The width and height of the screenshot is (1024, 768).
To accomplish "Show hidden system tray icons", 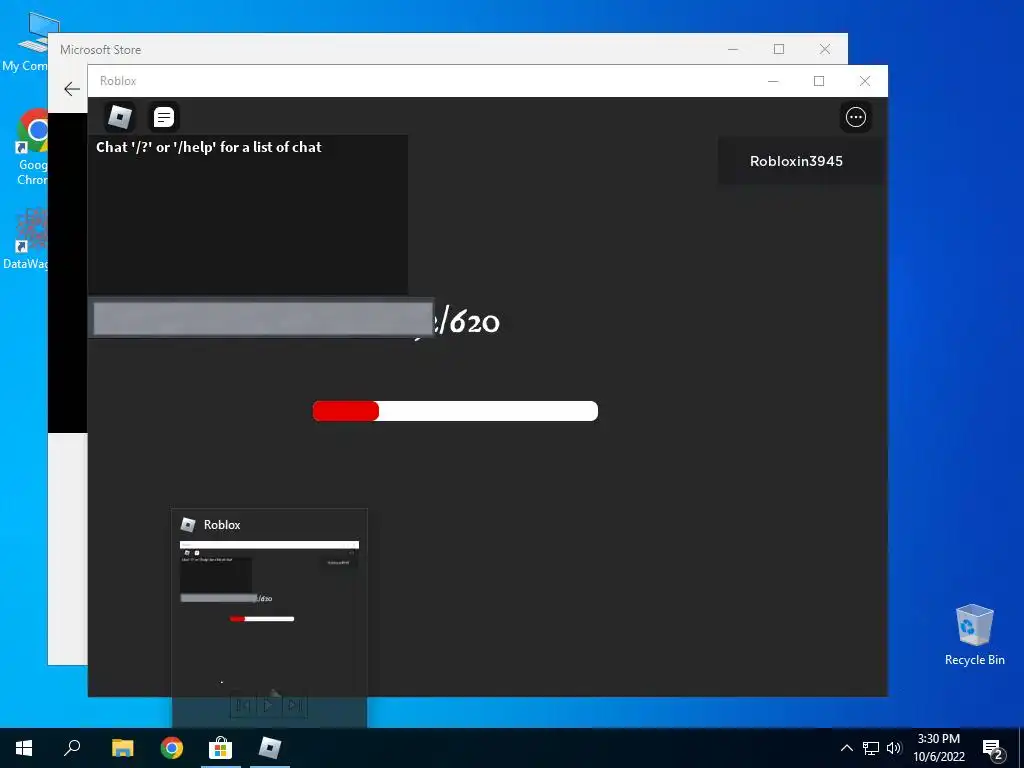I will tap(846, 748).
